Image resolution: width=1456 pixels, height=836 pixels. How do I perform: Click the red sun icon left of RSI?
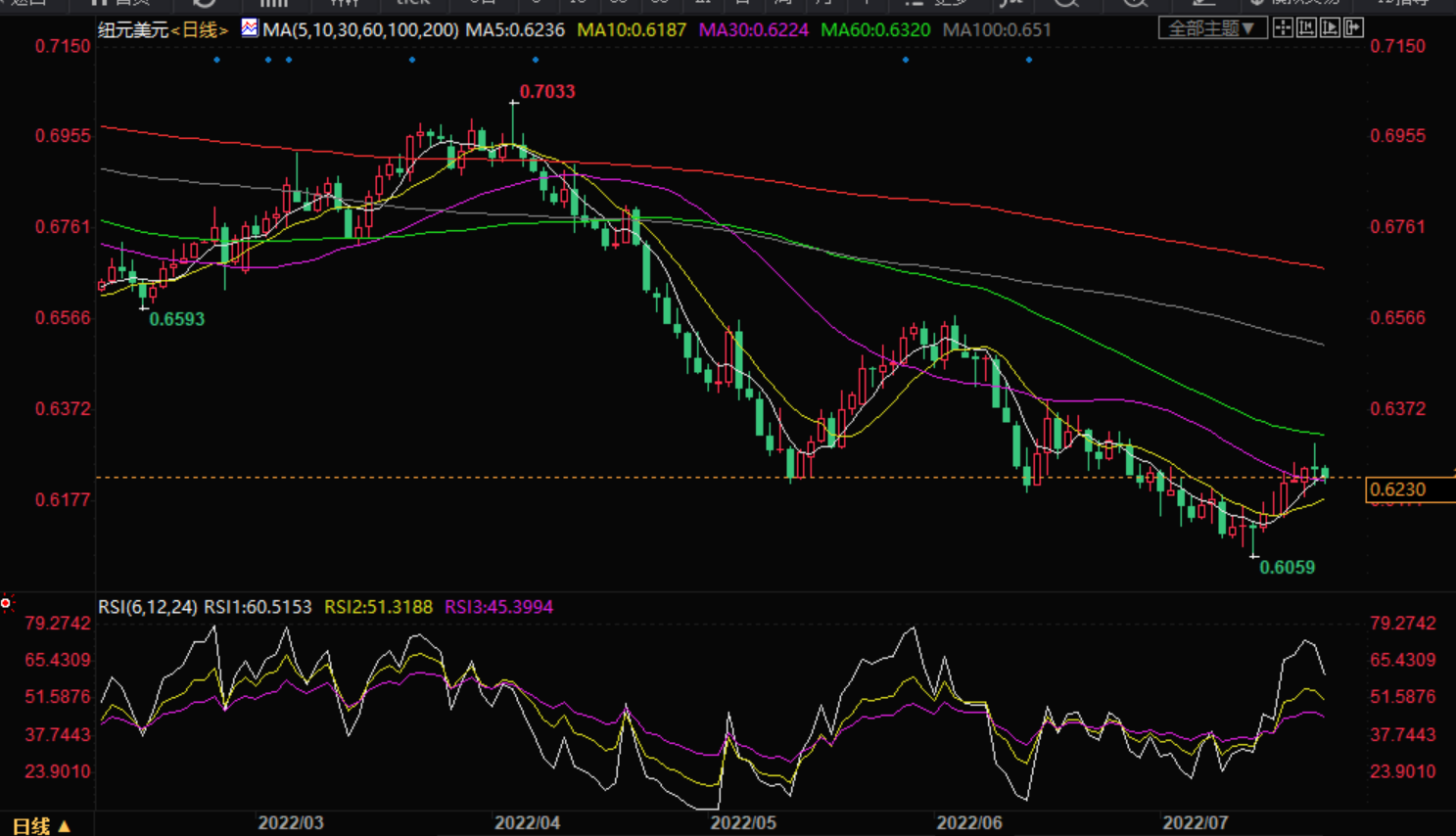click(x=6, y=603)
